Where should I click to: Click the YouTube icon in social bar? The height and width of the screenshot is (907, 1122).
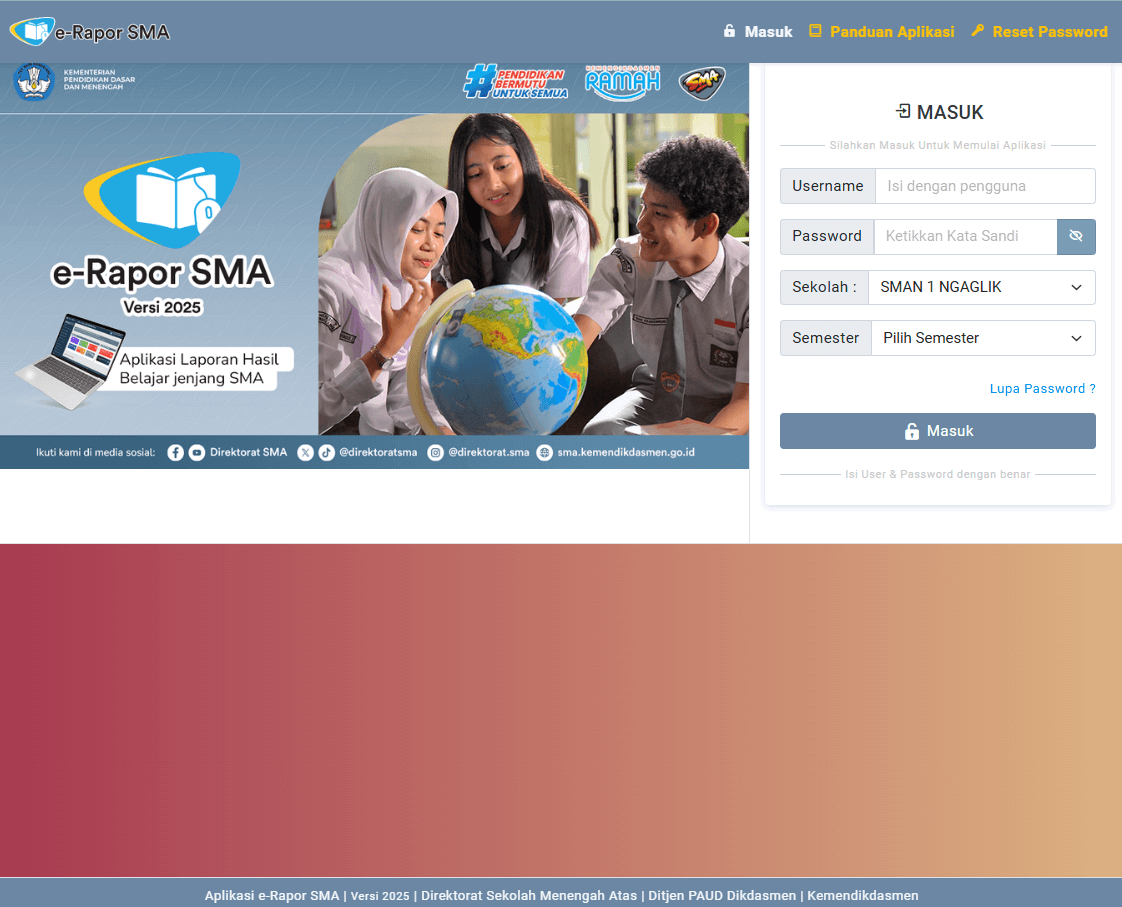[x=197, y=453]
